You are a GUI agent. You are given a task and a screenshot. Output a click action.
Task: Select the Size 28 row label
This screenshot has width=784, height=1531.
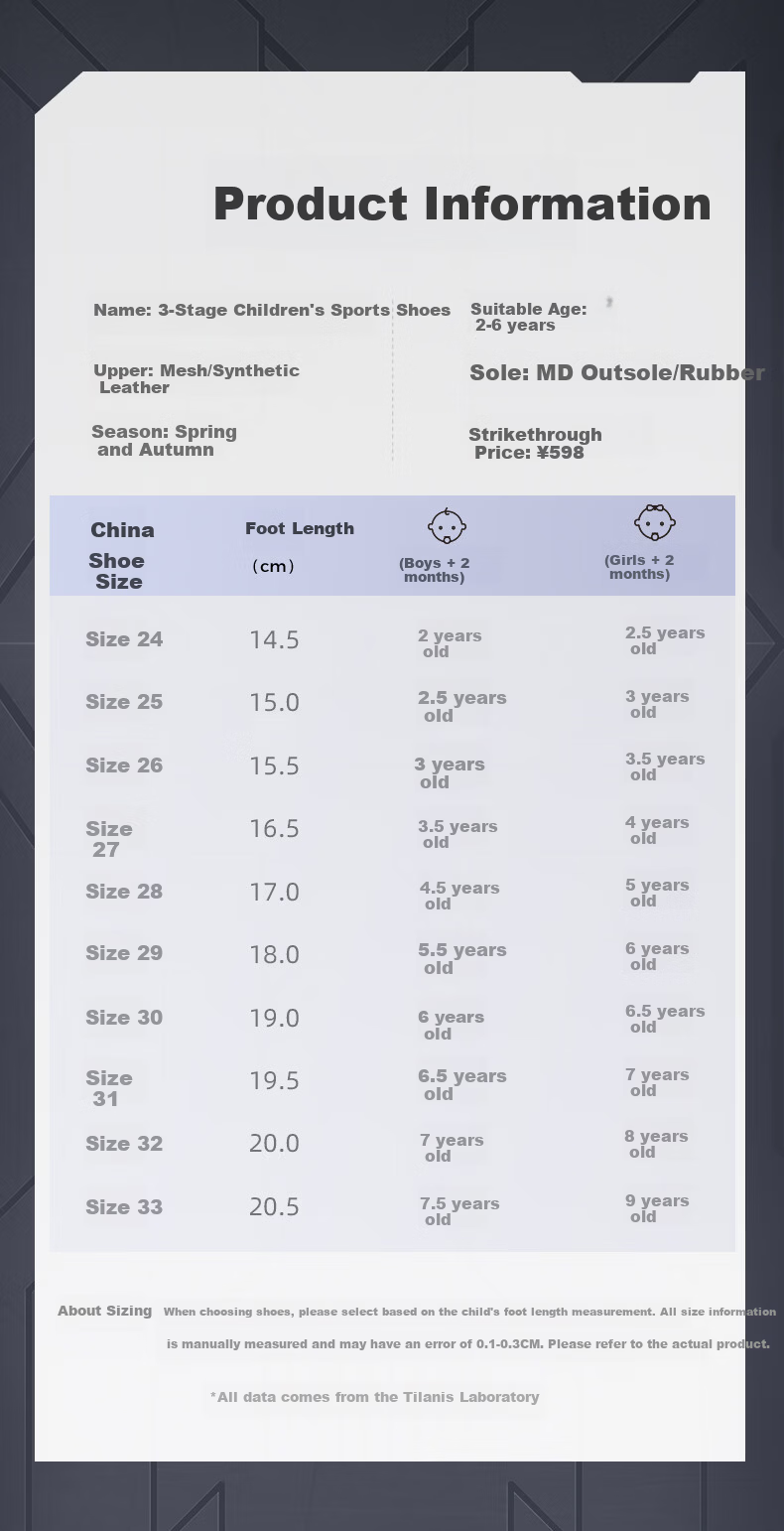pyautogui.click(x=124, y=892)
